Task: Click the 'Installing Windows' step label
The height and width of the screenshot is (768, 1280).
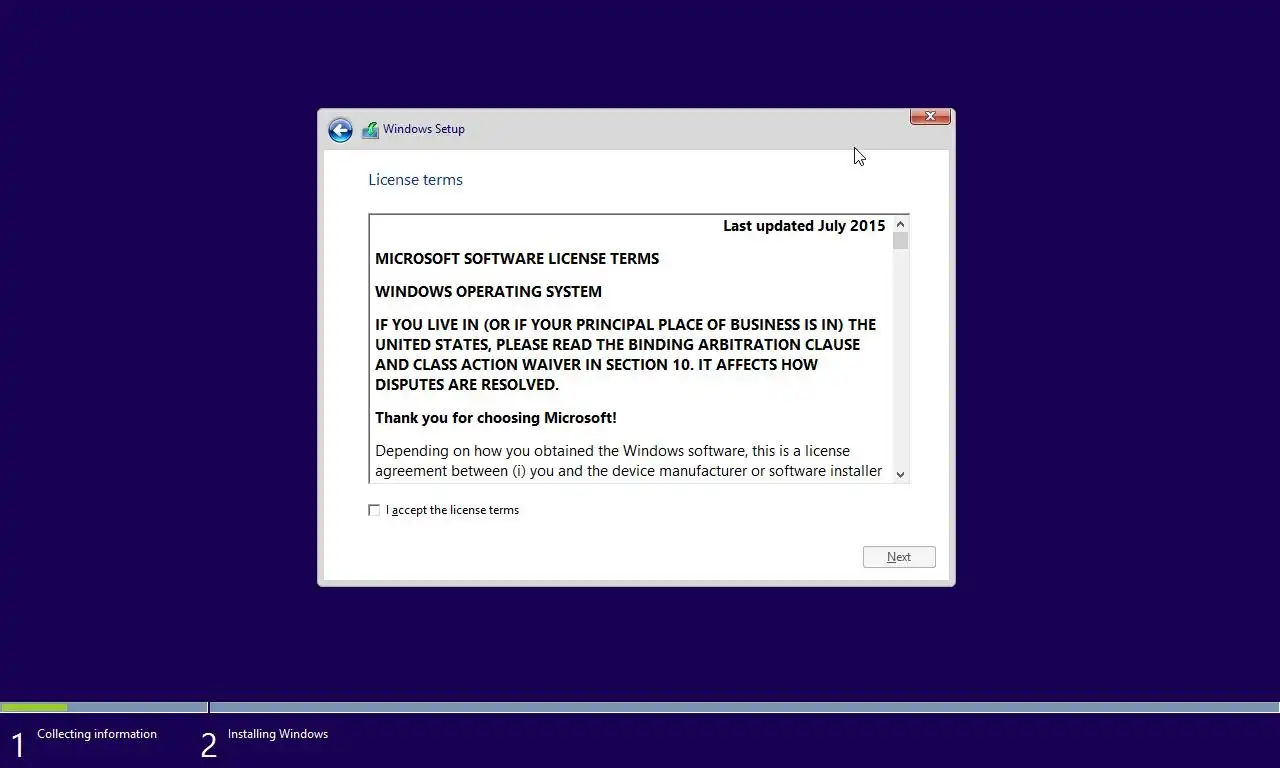Action: [278, 734]
